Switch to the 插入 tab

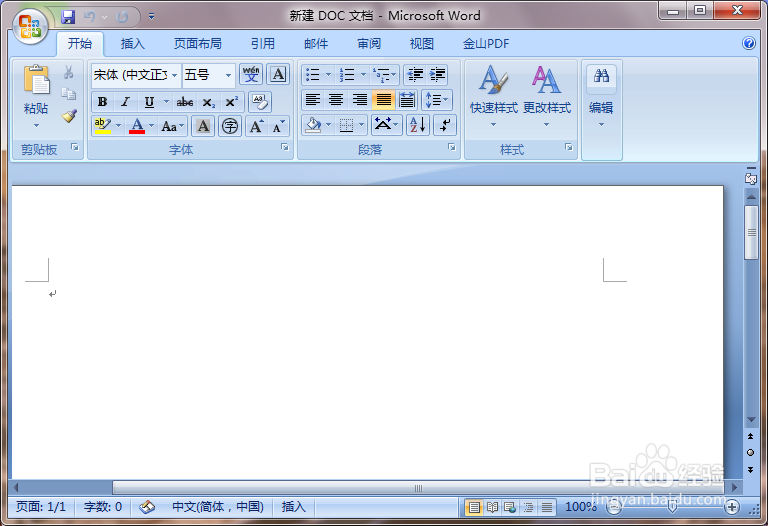(133, 44)
